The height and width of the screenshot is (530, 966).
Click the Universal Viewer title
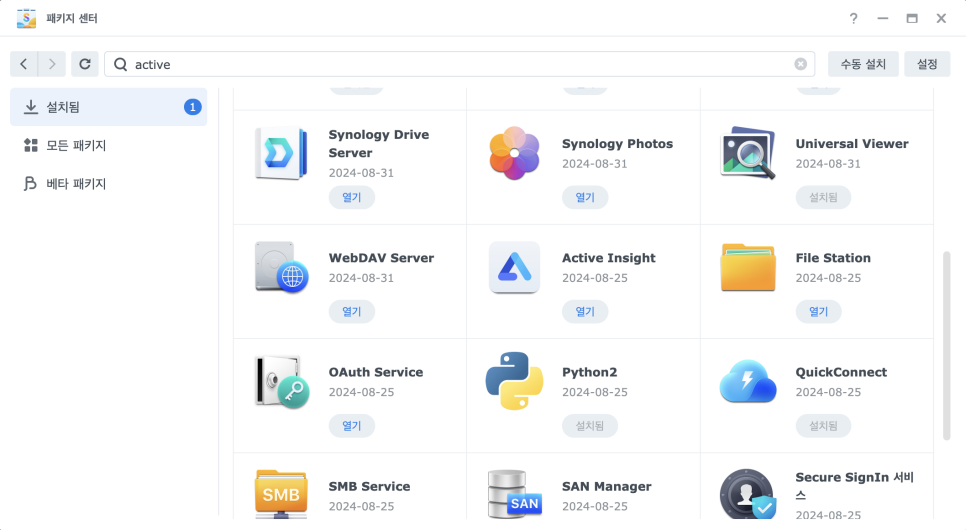coord(852,144)
